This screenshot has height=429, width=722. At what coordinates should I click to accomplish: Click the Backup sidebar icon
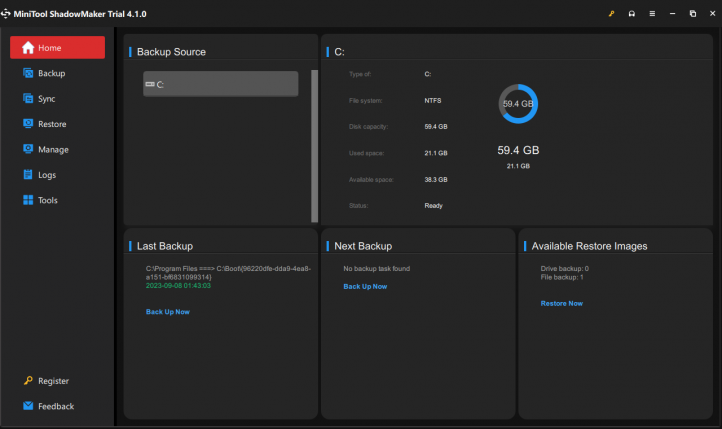coord(28,73)
